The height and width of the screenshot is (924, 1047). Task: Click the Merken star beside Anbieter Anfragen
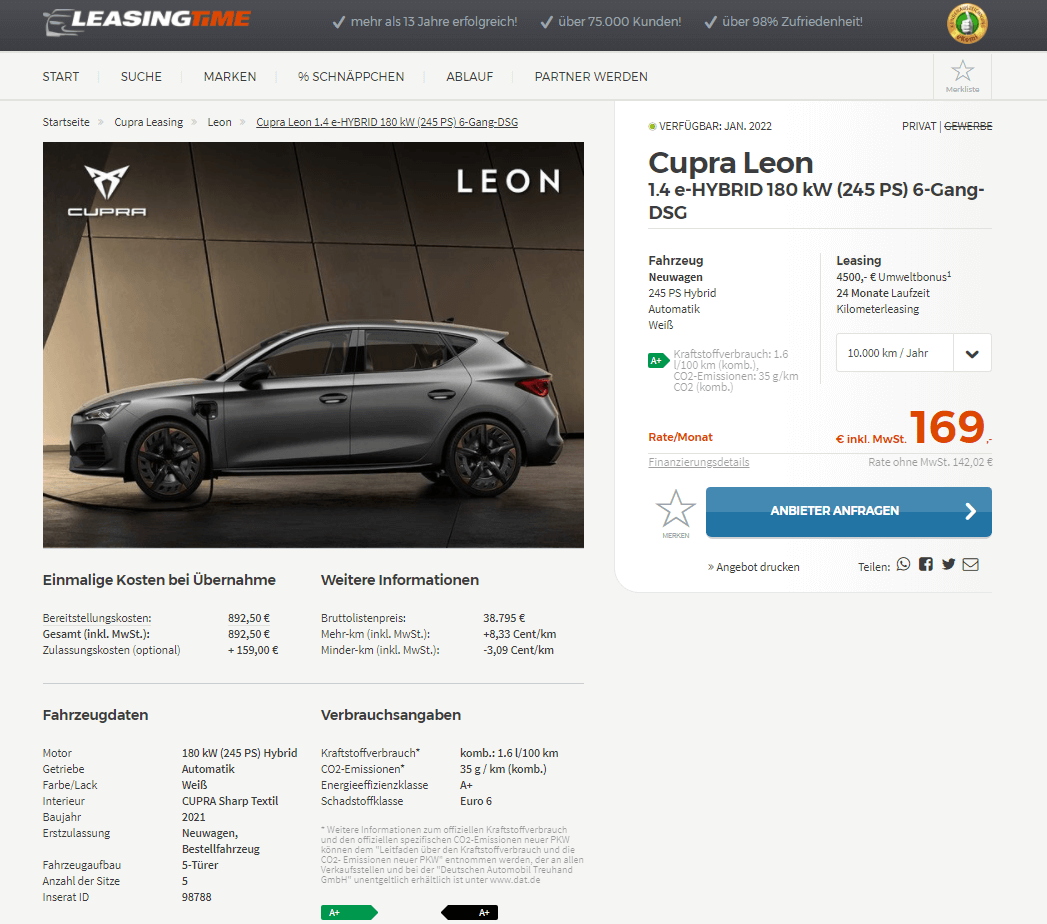676,513
